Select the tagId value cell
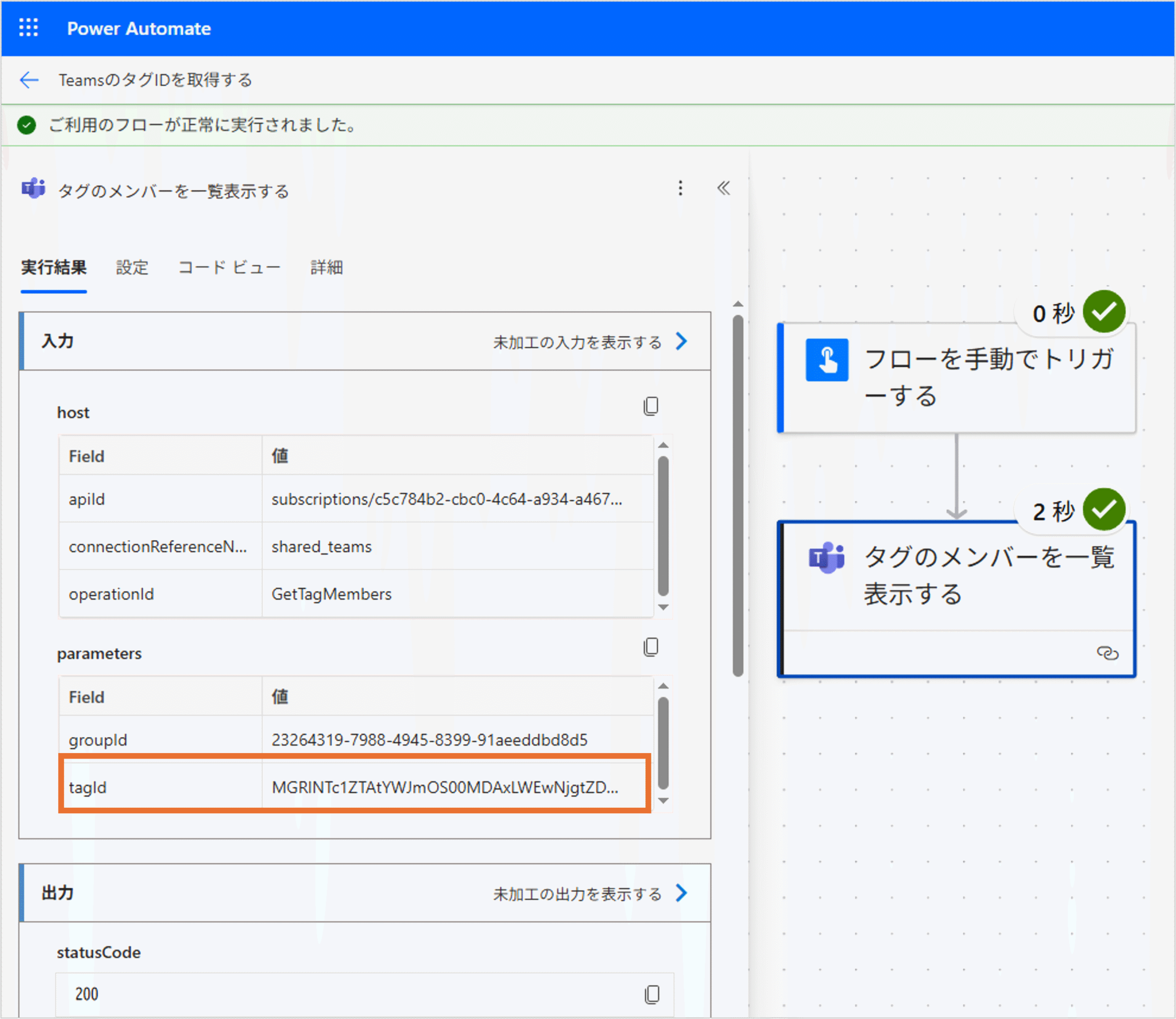The image size is (1176, 1019). point(444,788)
